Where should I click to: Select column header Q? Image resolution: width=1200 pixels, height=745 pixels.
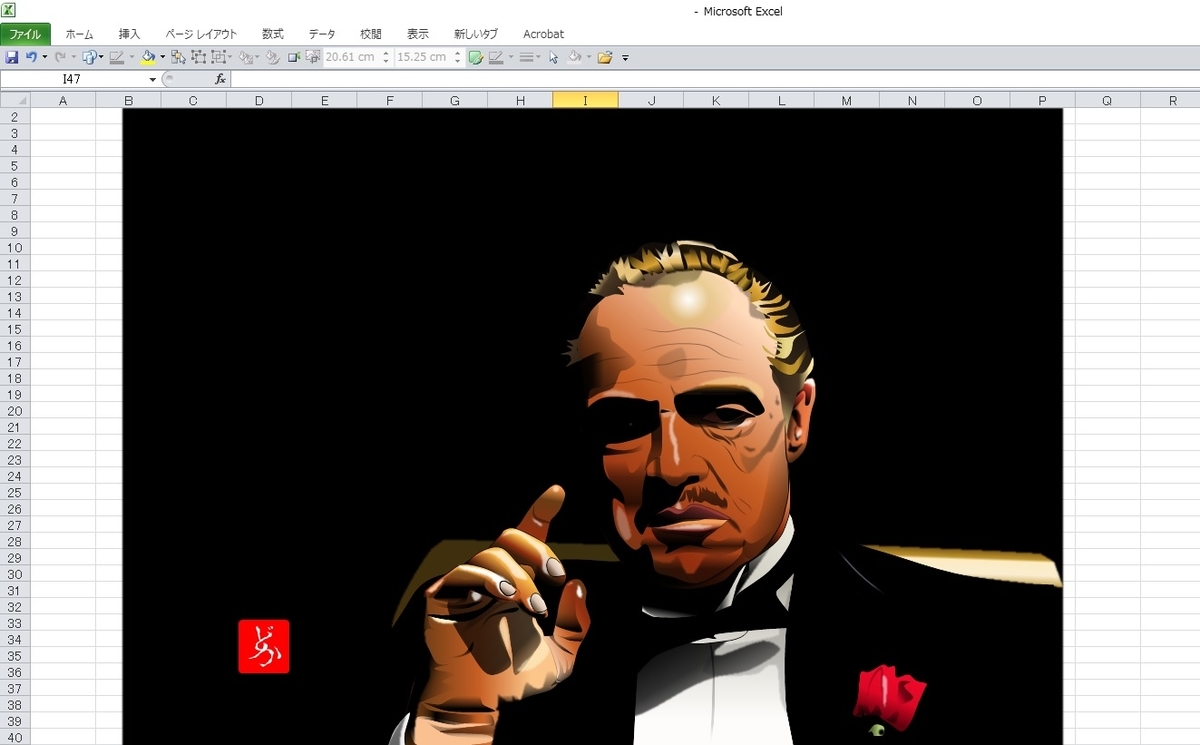(x=1107, y=100)
